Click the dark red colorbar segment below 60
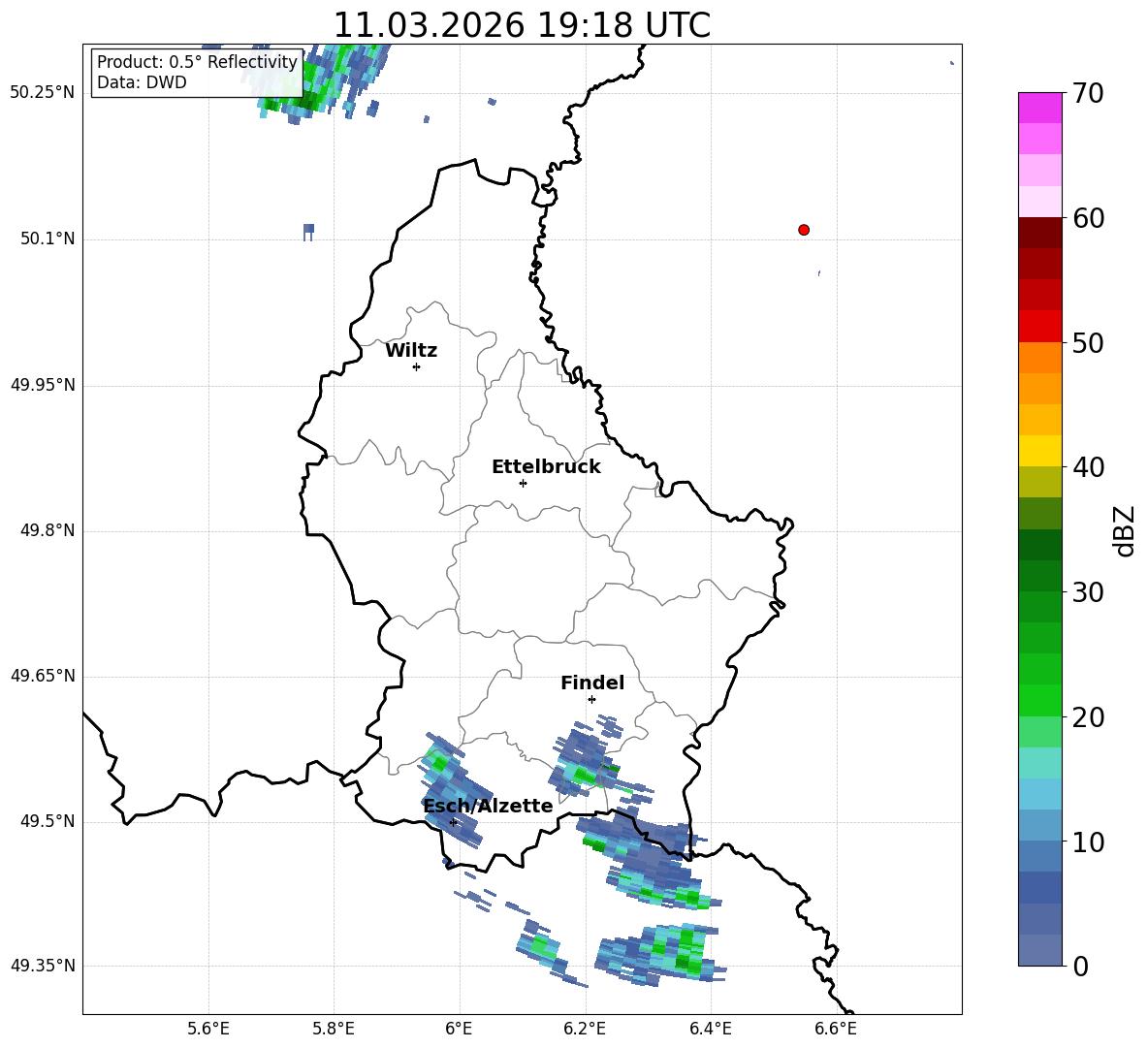1148x1048 pixels. coord(1040,233)
